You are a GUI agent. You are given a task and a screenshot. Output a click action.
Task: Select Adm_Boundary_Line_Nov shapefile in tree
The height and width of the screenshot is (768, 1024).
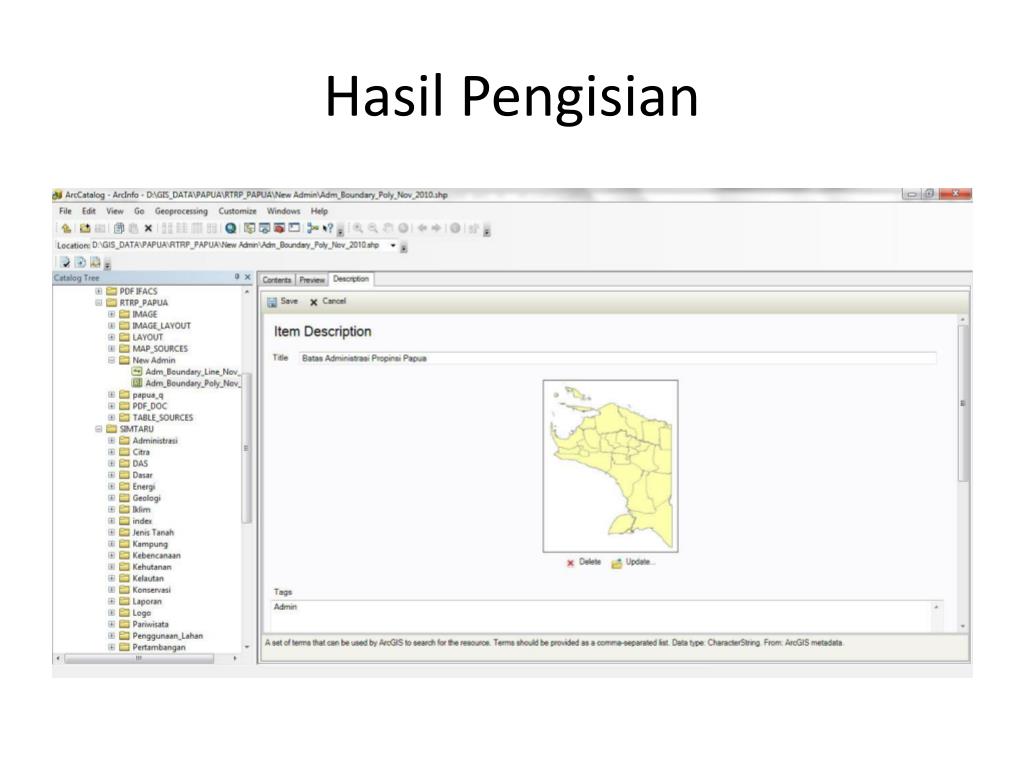point(185,372)
